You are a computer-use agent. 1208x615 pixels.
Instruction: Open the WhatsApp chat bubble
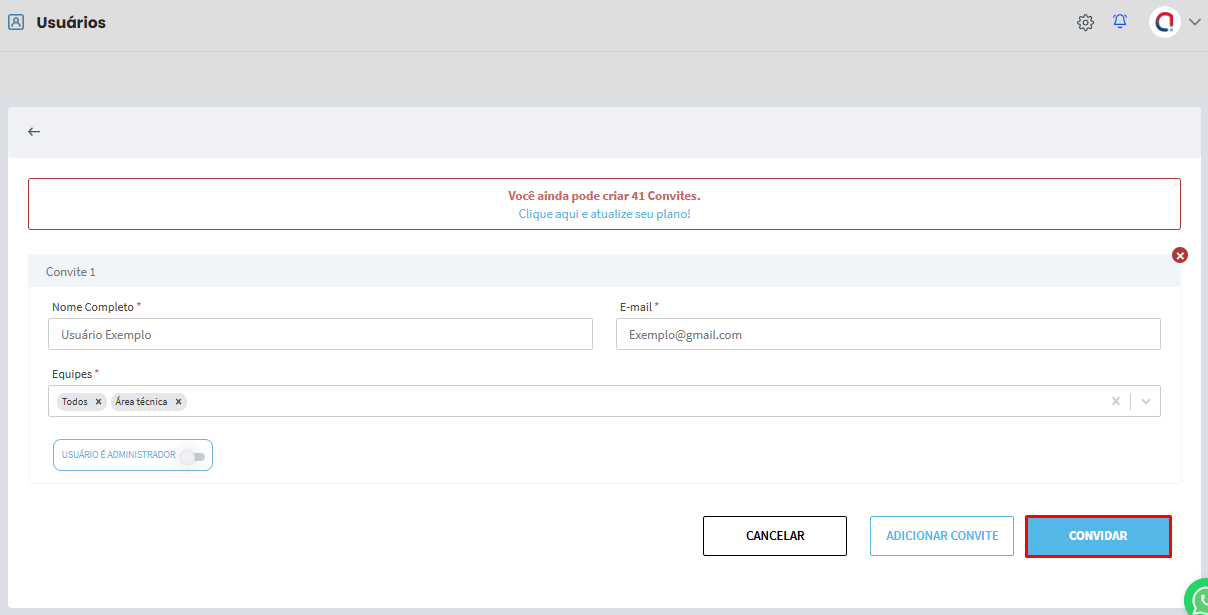click(x=1197, y=599)
